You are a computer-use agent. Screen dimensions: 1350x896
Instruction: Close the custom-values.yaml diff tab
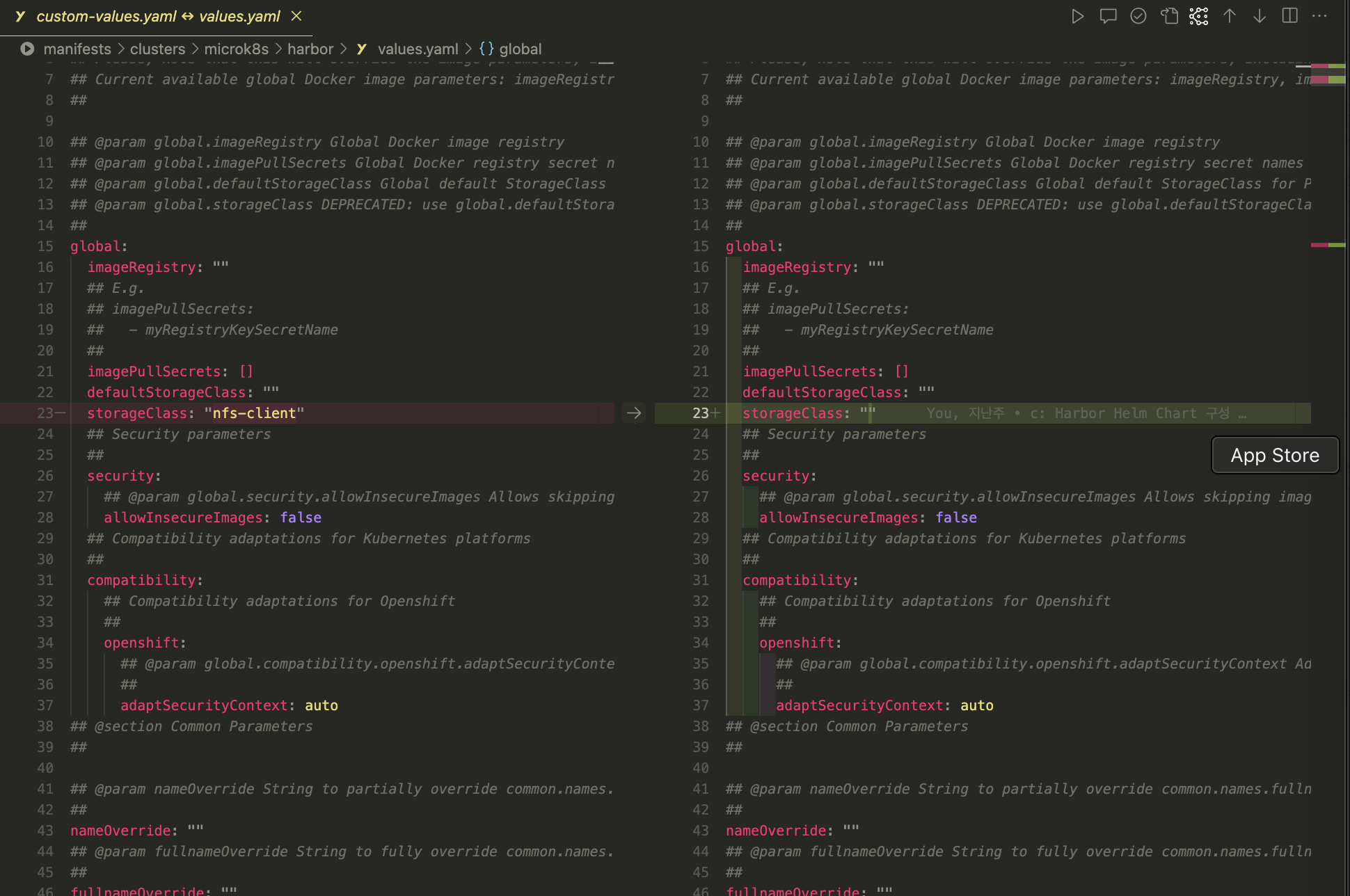point(296,16)
